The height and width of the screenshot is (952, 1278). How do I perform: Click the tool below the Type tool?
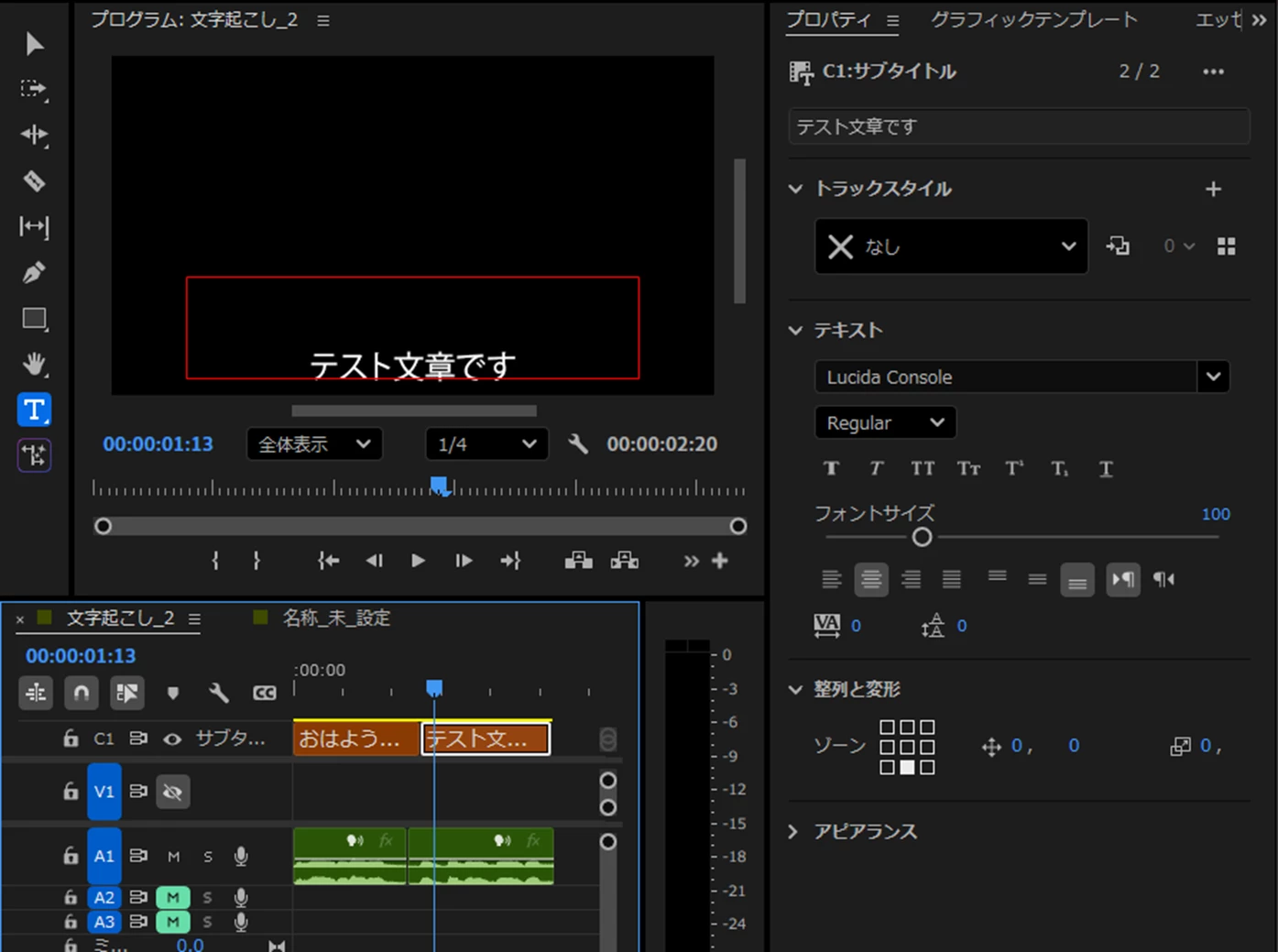(x=35, y=455)
